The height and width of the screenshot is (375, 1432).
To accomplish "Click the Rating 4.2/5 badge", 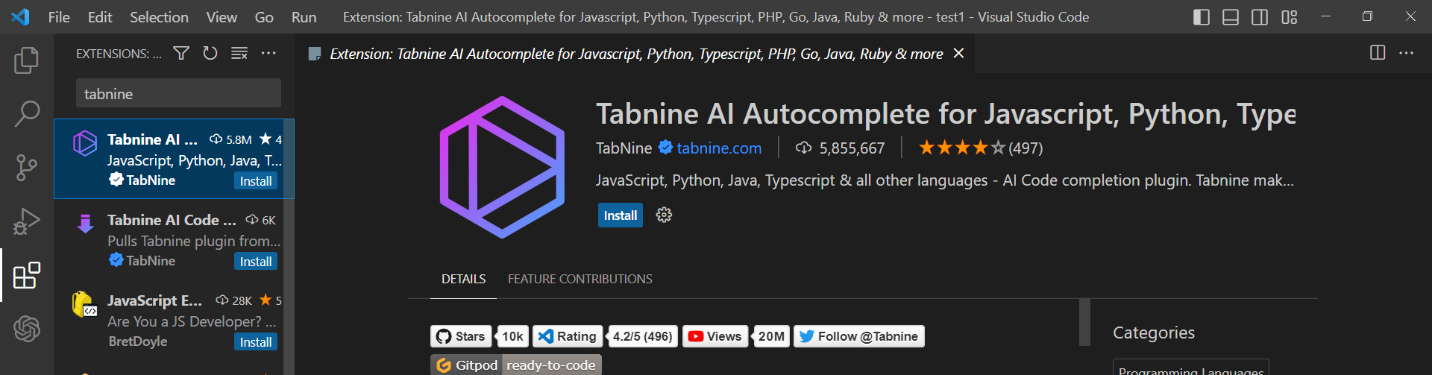I will pyautogui.click(x=605, y=336).
